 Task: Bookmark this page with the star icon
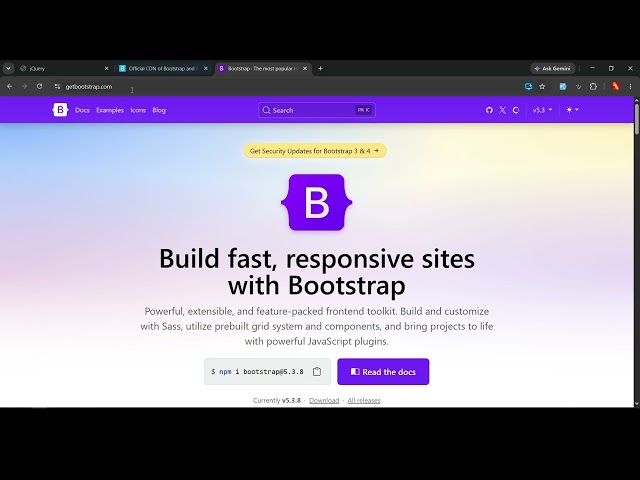point(542,87)
